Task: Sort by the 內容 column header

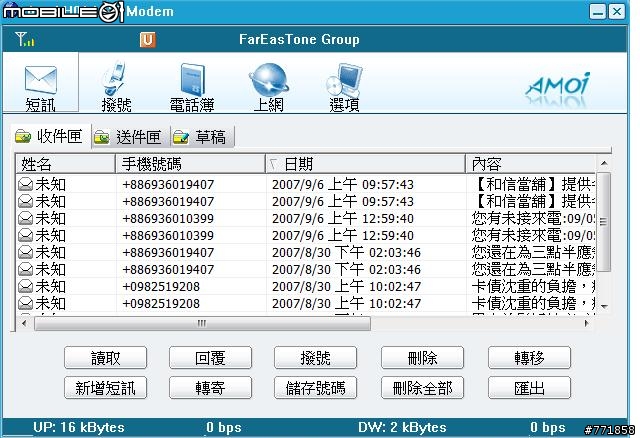Action: (531, 164)
